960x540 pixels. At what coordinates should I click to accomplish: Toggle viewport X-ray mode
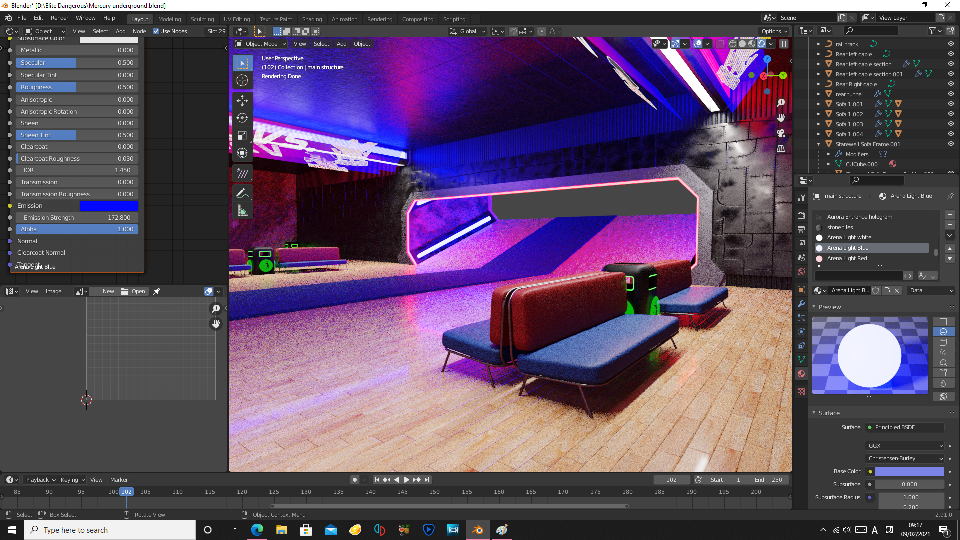point(721,44)
